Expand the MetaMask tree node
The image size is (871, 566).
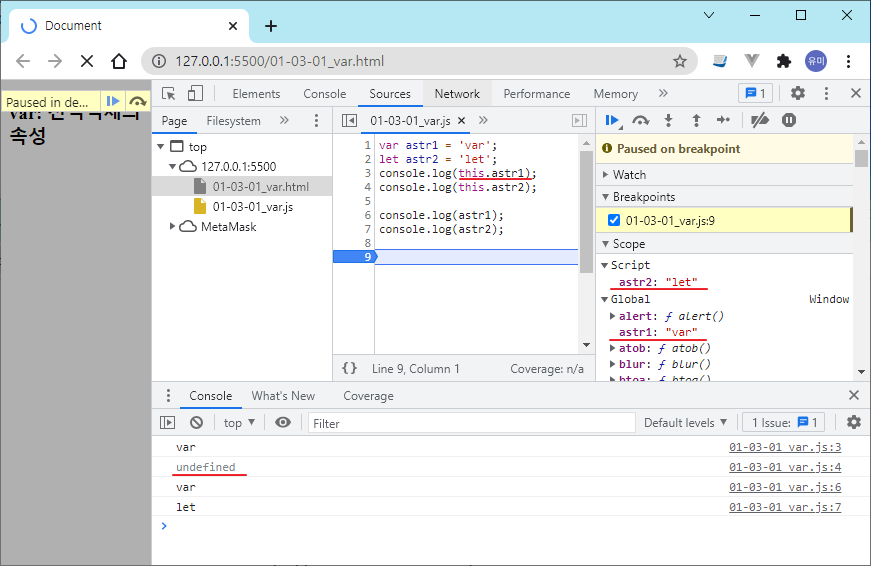[174, 227]
